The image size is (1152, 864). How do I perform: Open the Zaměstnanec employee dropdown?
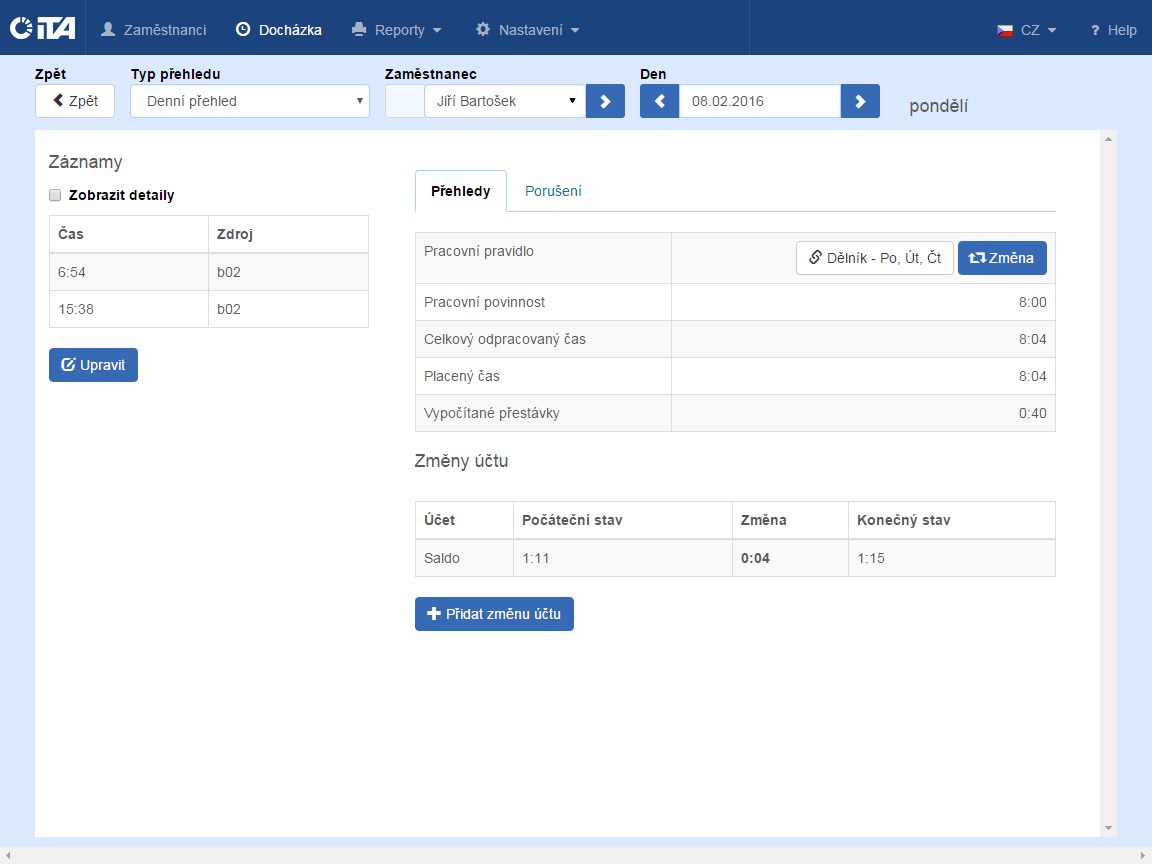tap(505, 101)
